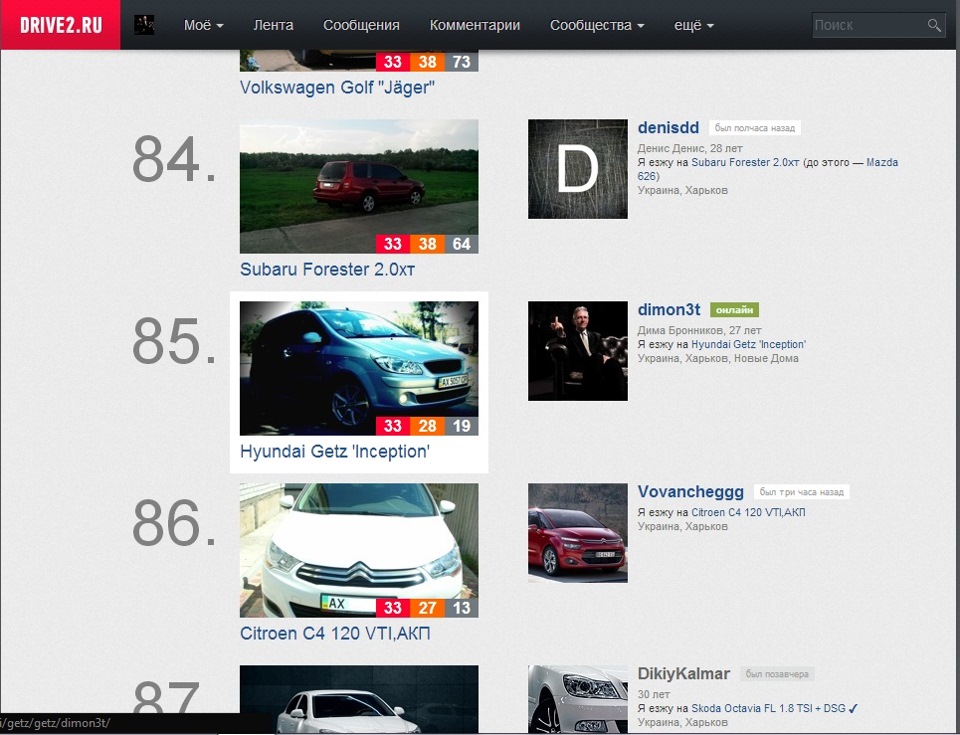Click the checkmark next to Skoda Octavia FL
This screenshot has height=735, width=960.
854,709
